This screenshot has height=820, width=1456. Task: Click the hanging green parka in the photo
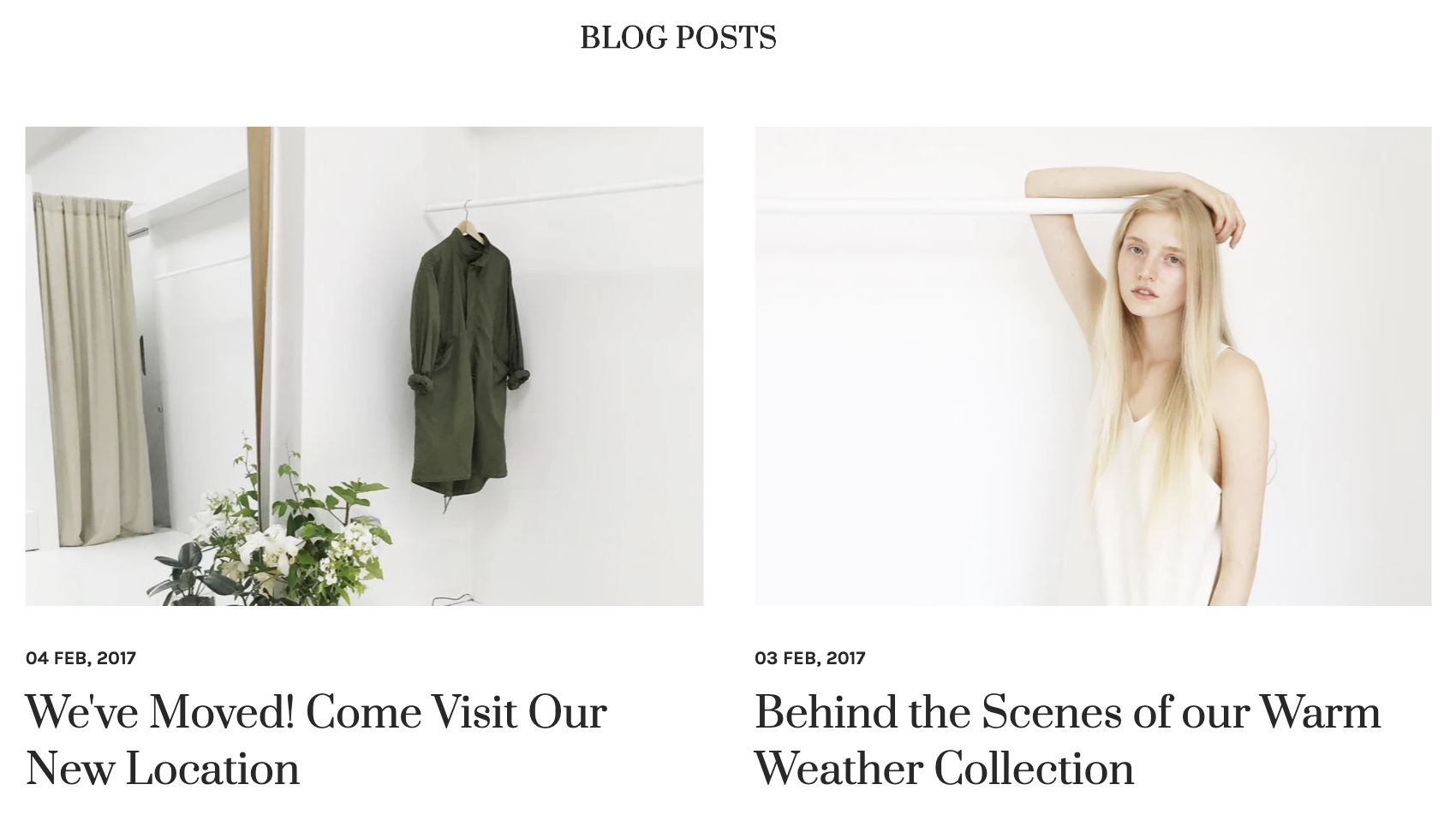[467, 368]
